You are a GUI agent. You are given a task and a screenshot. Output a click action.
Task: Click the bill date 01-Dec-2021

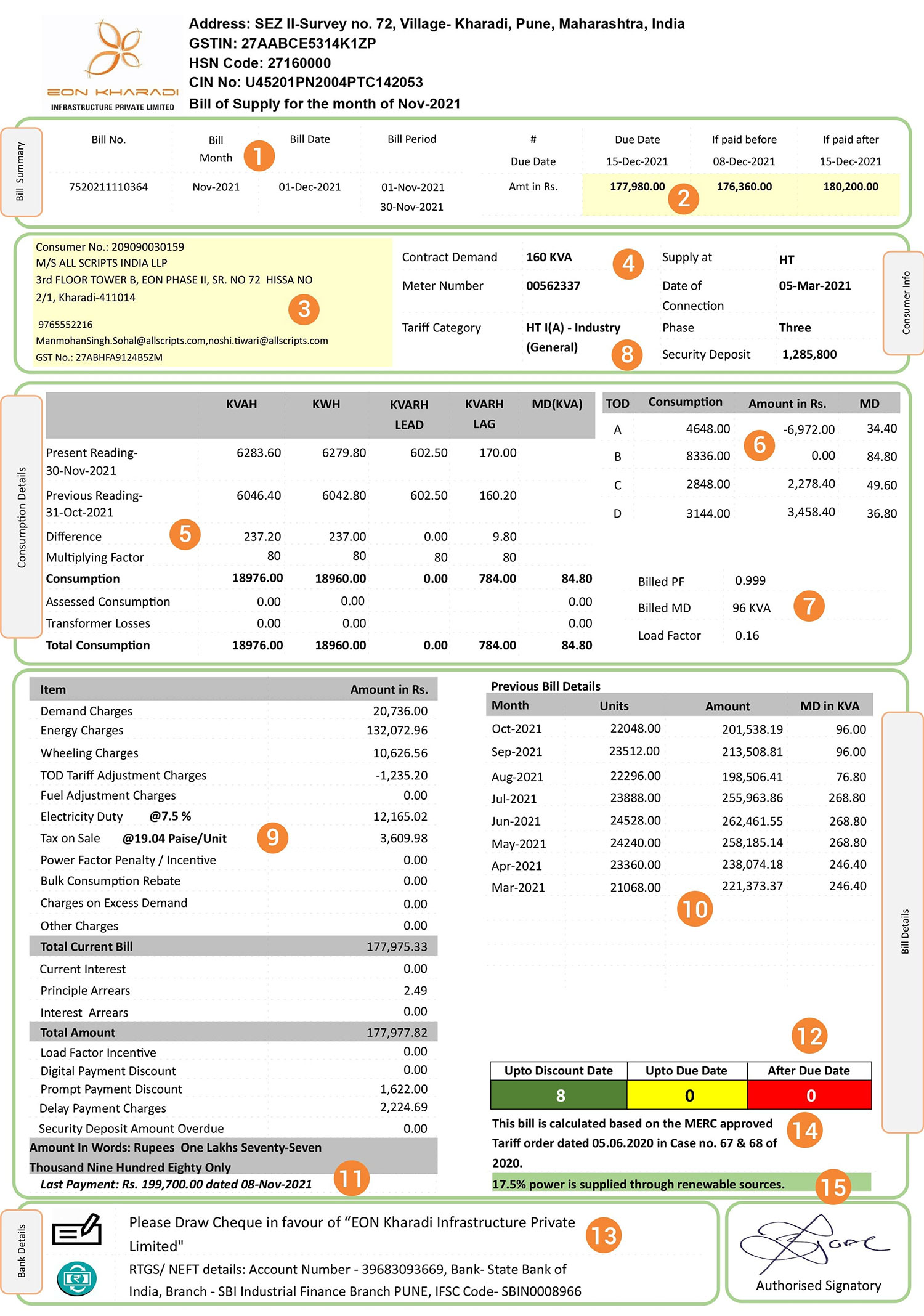coord(310,187)
